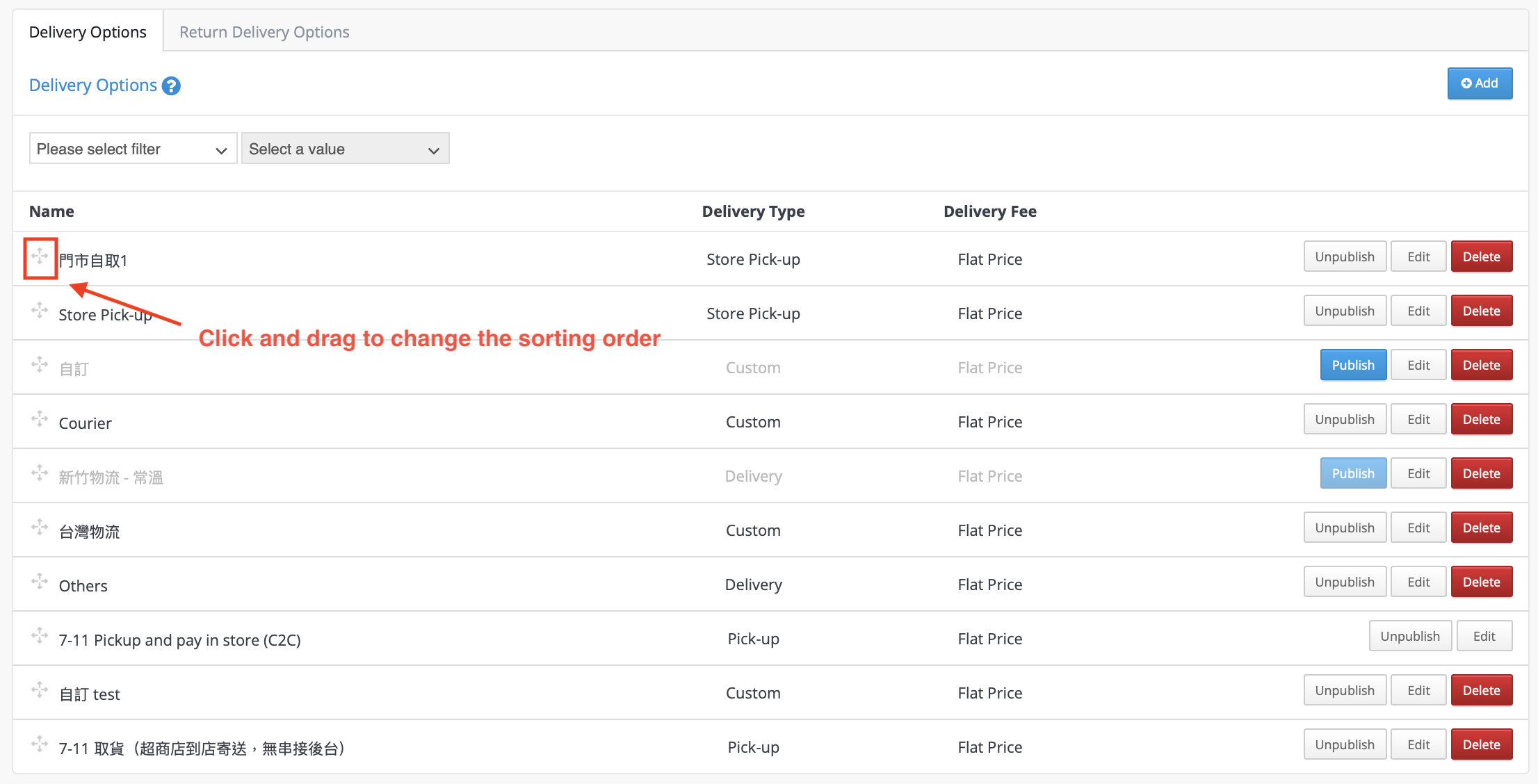Edit the 自訂 delivery option
Screen dimensions: 1538x784
(x=1418, y=365)
